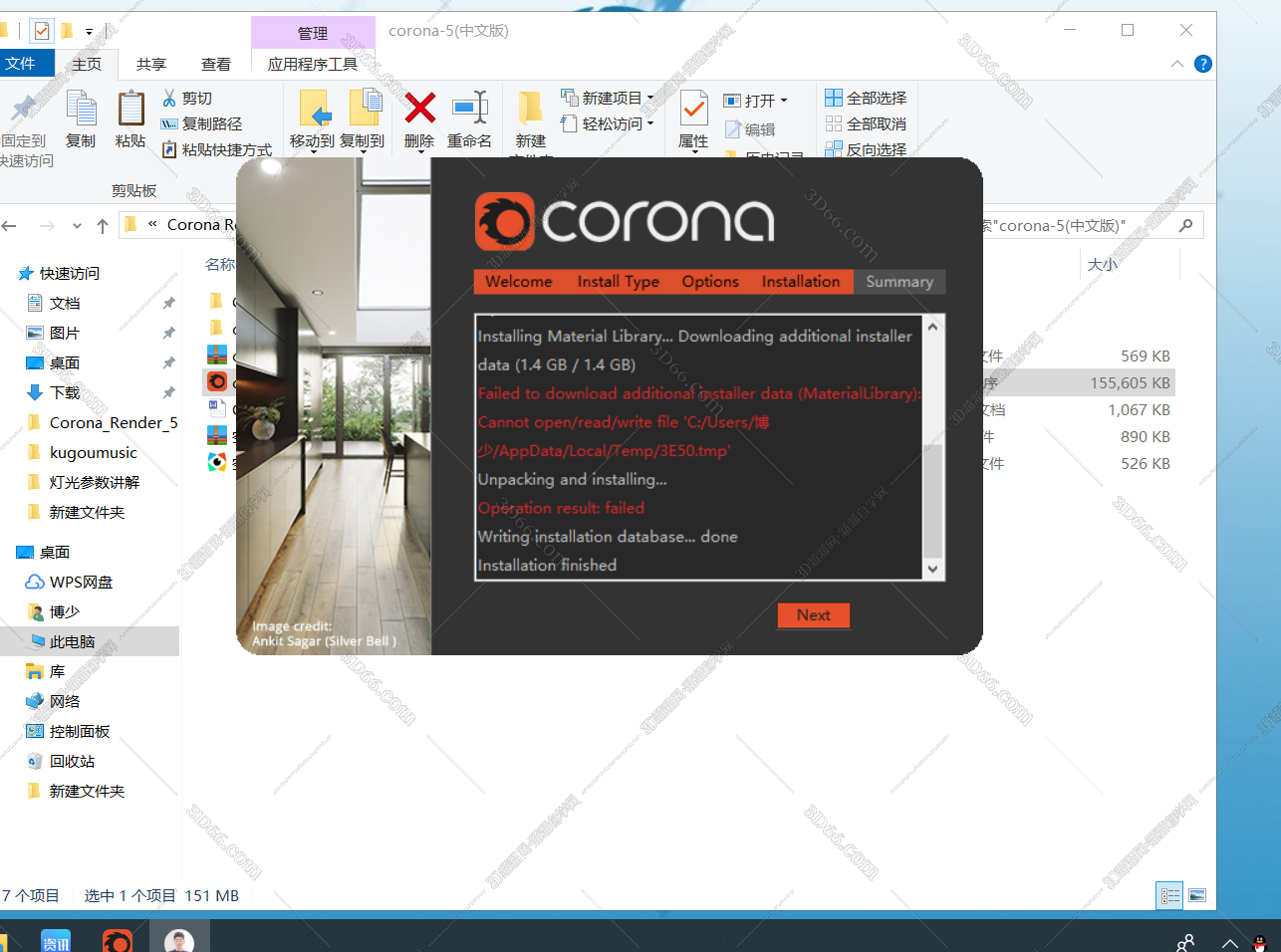Click 全部取消 in the ribbon
This screenshot has height=952, width=1281.
click(866, 123)
